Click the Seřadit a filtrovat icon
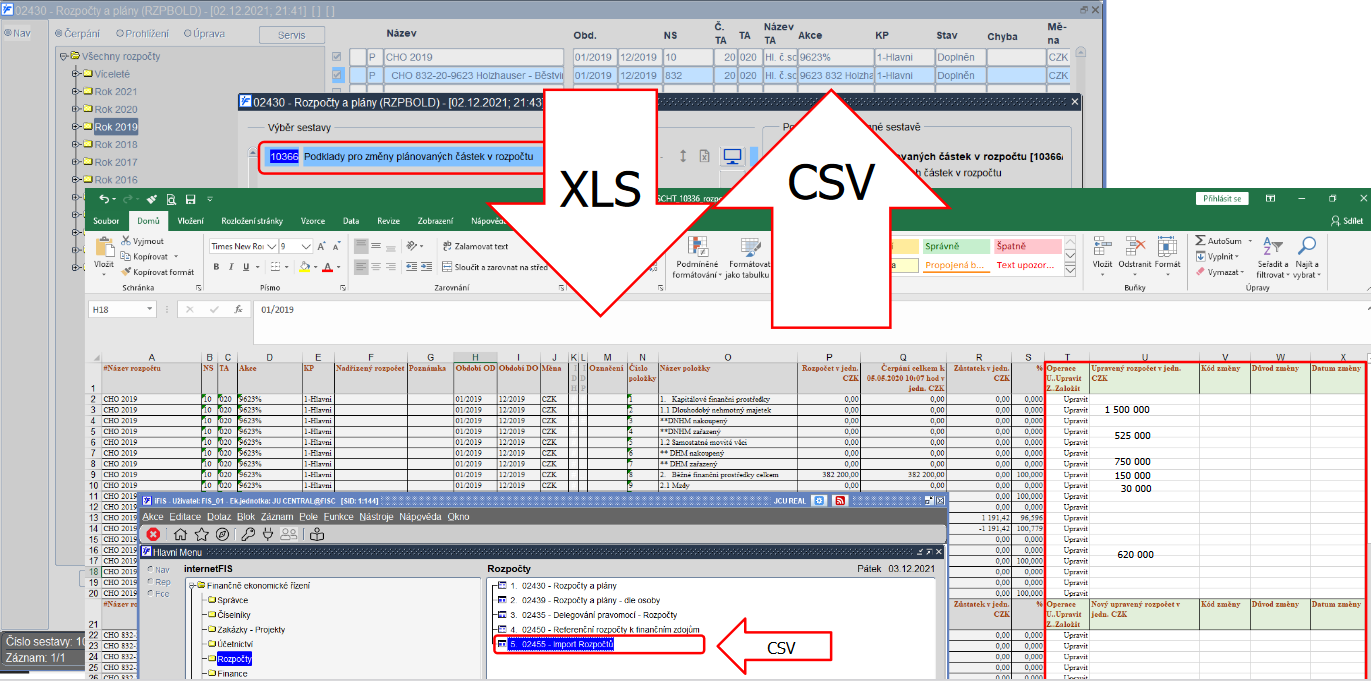 1273,246
